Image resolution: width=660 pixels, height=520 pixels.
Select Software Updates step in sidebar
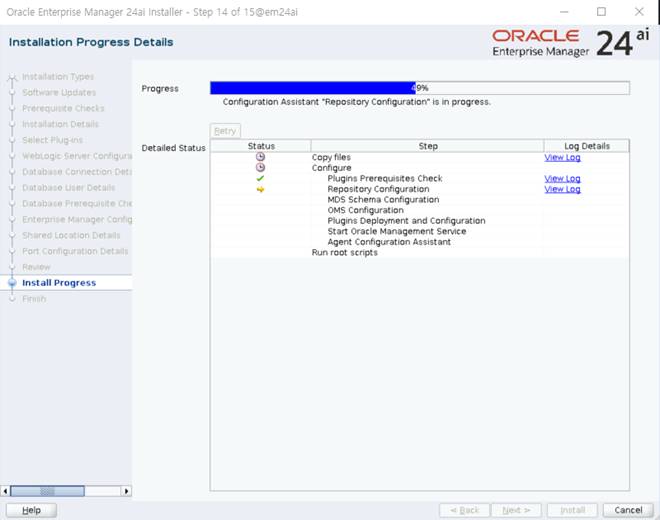[59, 93]
